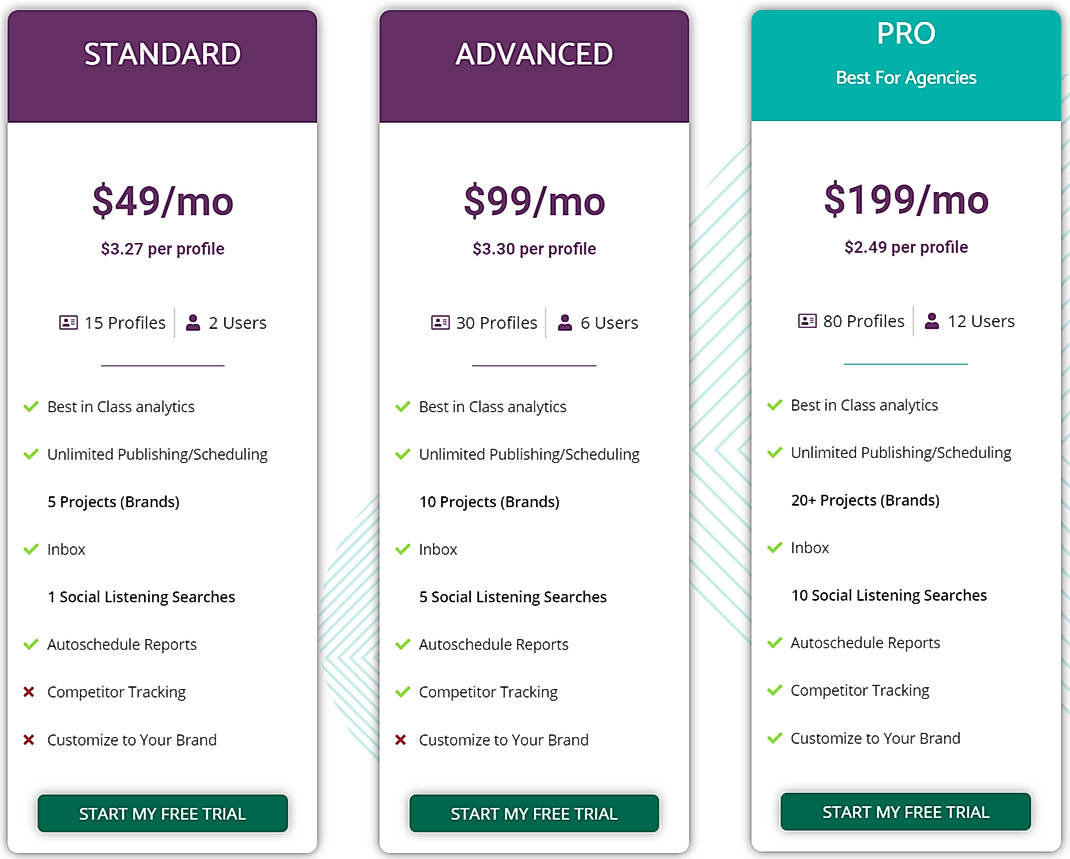Select the PRO plan header
The height and width of the screenshot is (859, 1070).
905,33
